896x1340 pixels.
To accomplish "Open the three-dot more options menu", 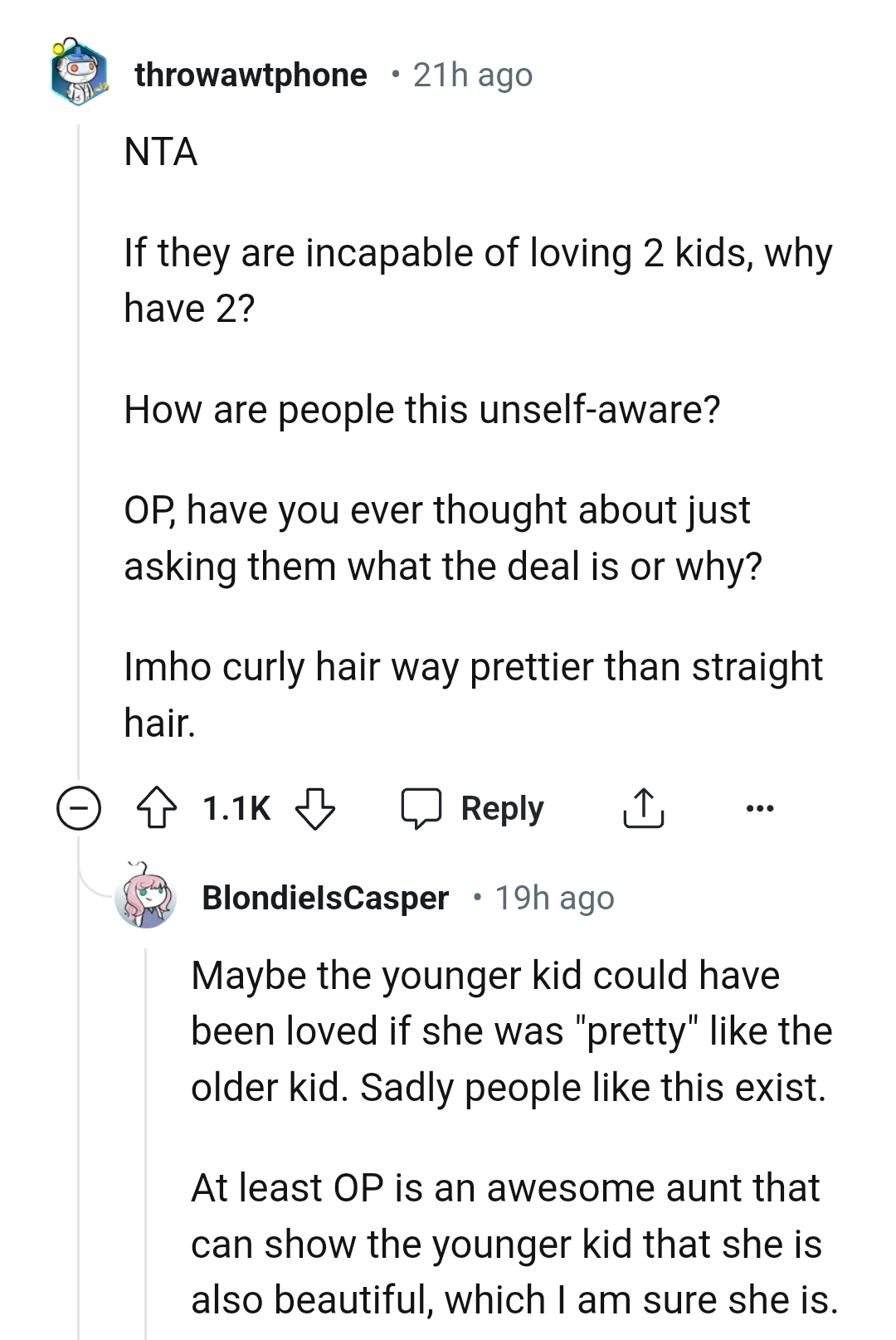I will [759, 808].
